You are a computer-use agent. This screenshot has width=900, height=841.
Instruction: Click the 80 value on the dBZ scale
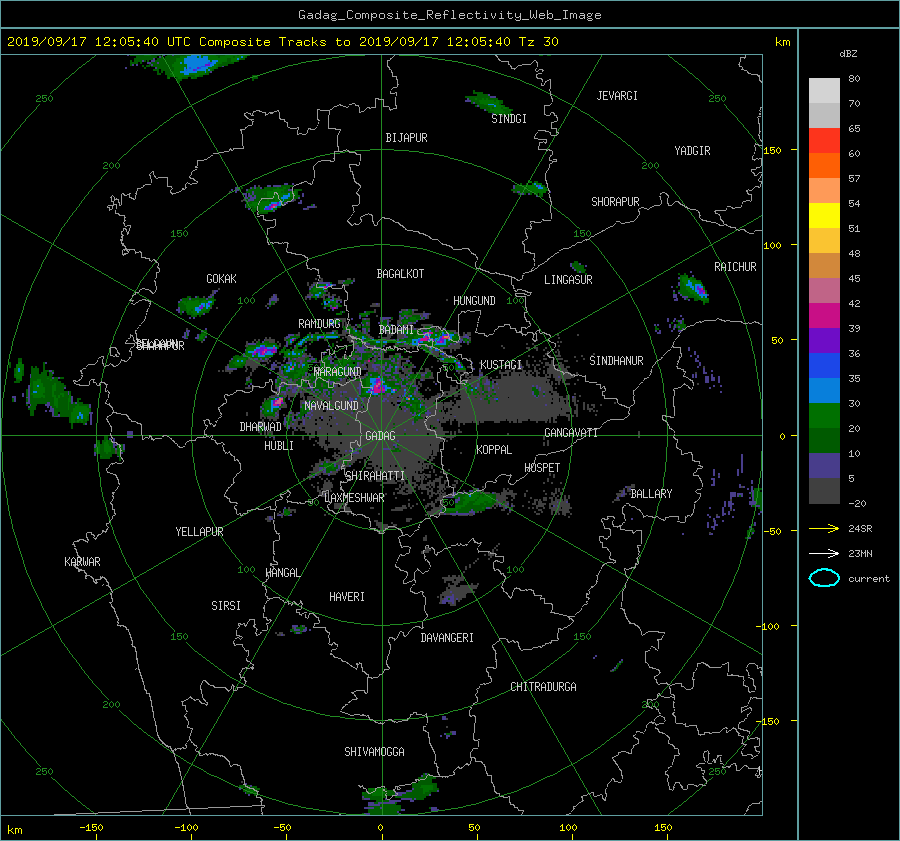854,79
